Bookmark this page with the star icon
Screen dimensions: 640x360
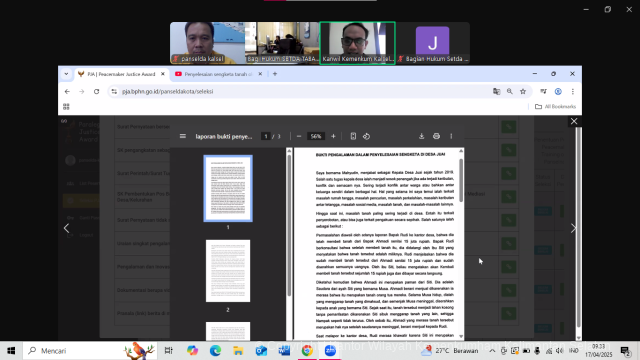pos(523,91)
